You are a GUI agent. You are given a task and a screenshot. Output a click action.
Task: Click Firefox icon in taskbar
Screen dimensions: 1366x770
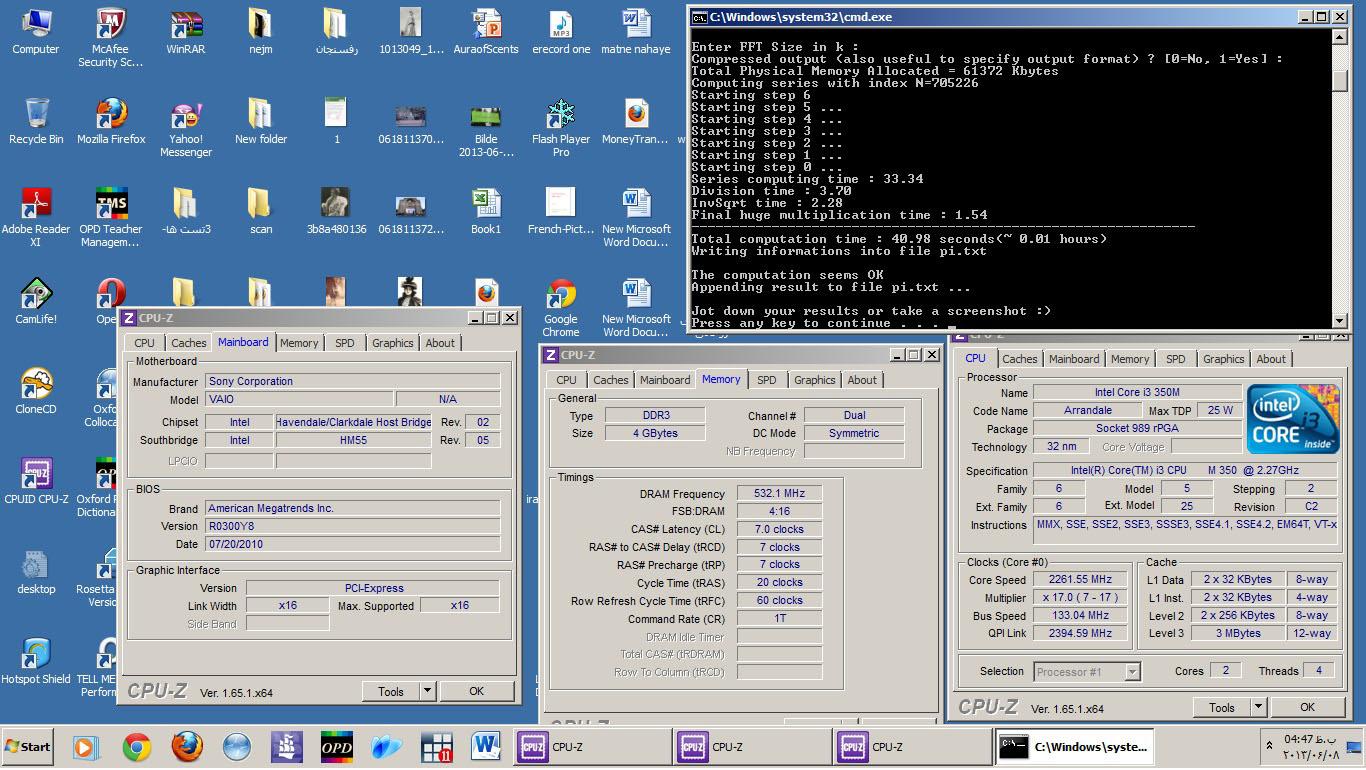pos(187,747)
